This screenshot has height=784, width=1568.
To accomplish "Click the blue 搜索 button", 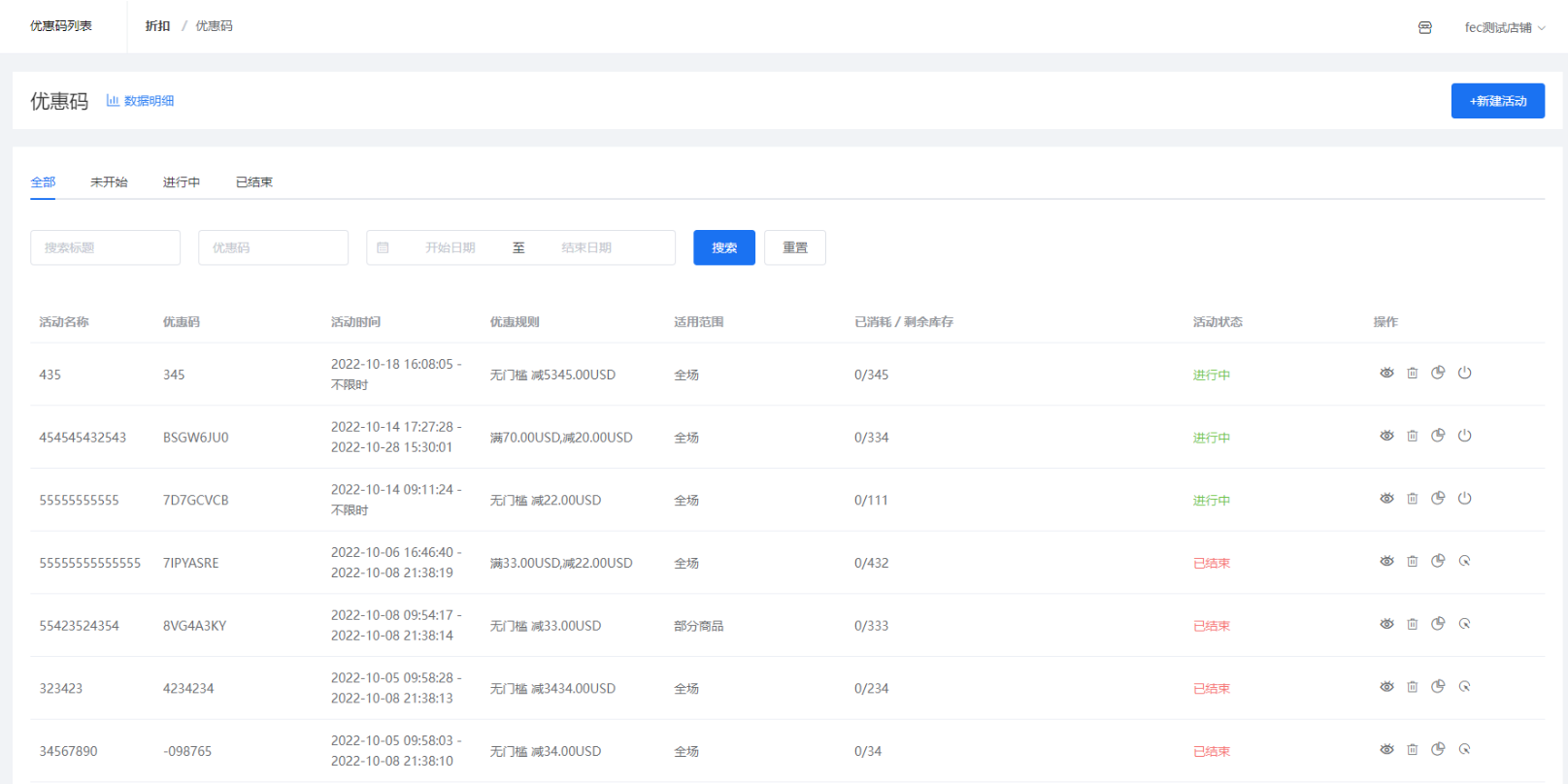I will (x=724, y=247).
